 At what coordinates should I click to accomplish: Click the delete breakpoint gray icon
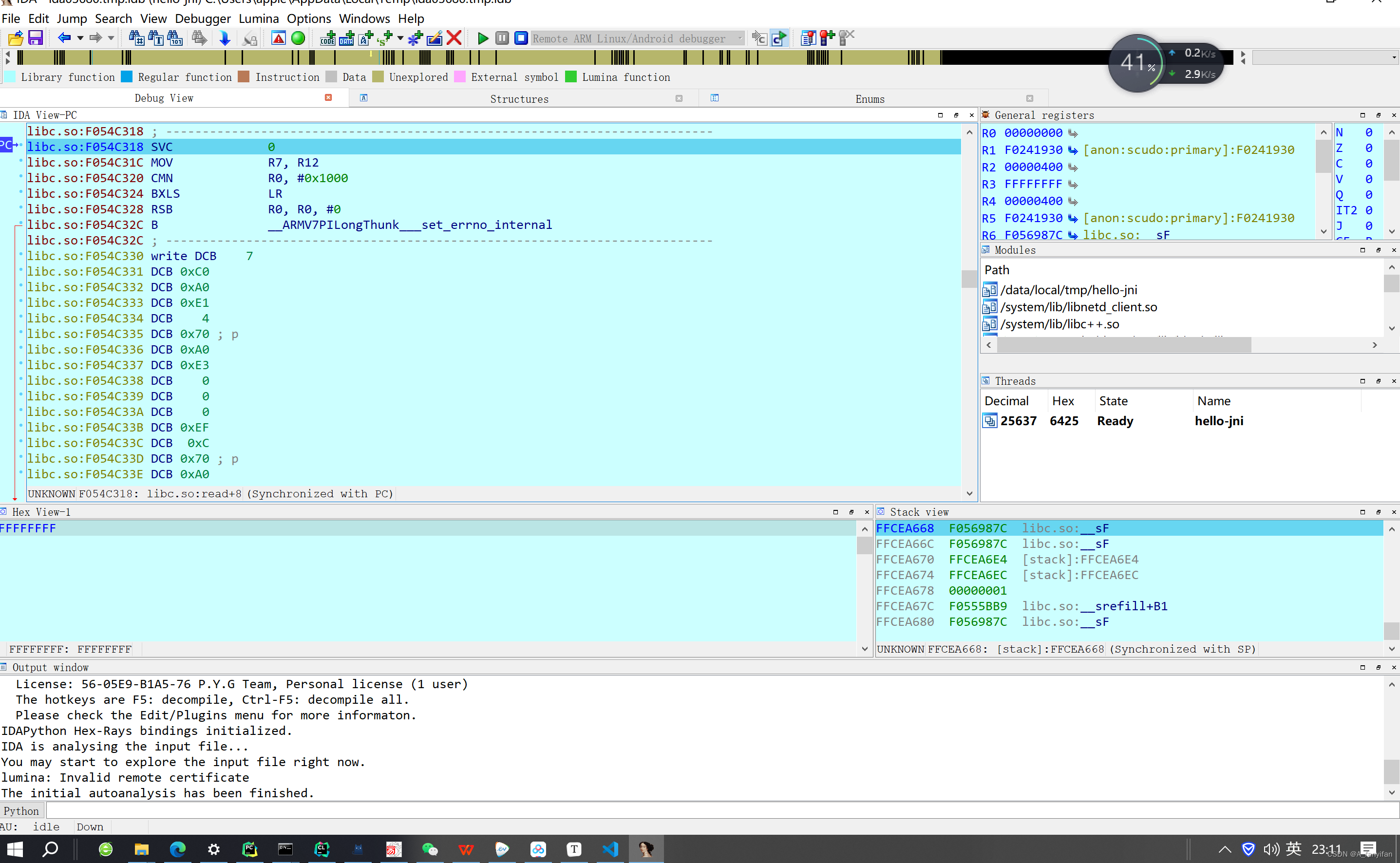coord(847,38)
